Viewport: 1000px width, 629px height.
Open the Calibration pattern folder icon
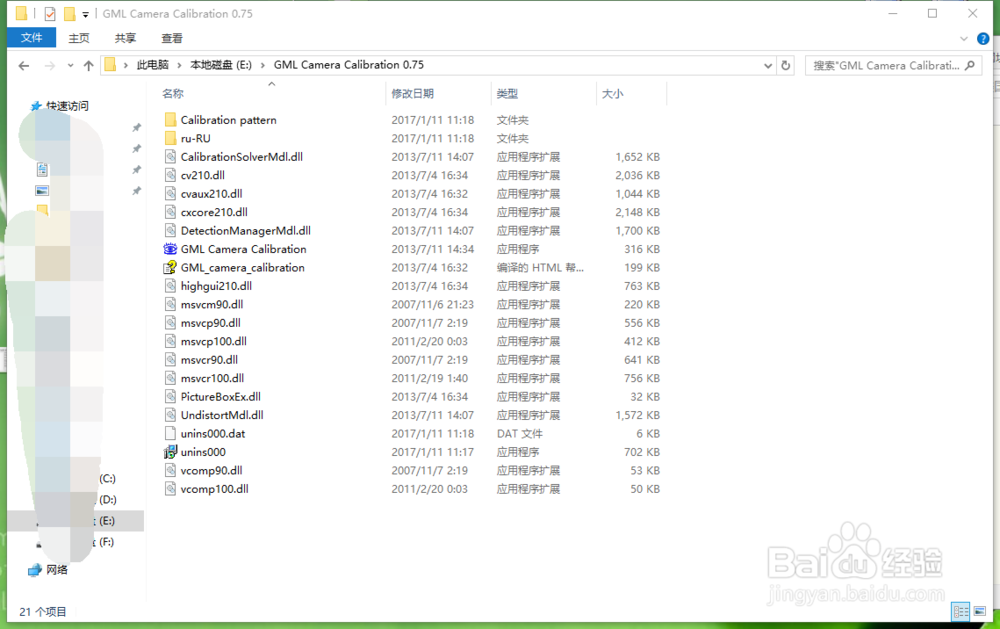170,120
